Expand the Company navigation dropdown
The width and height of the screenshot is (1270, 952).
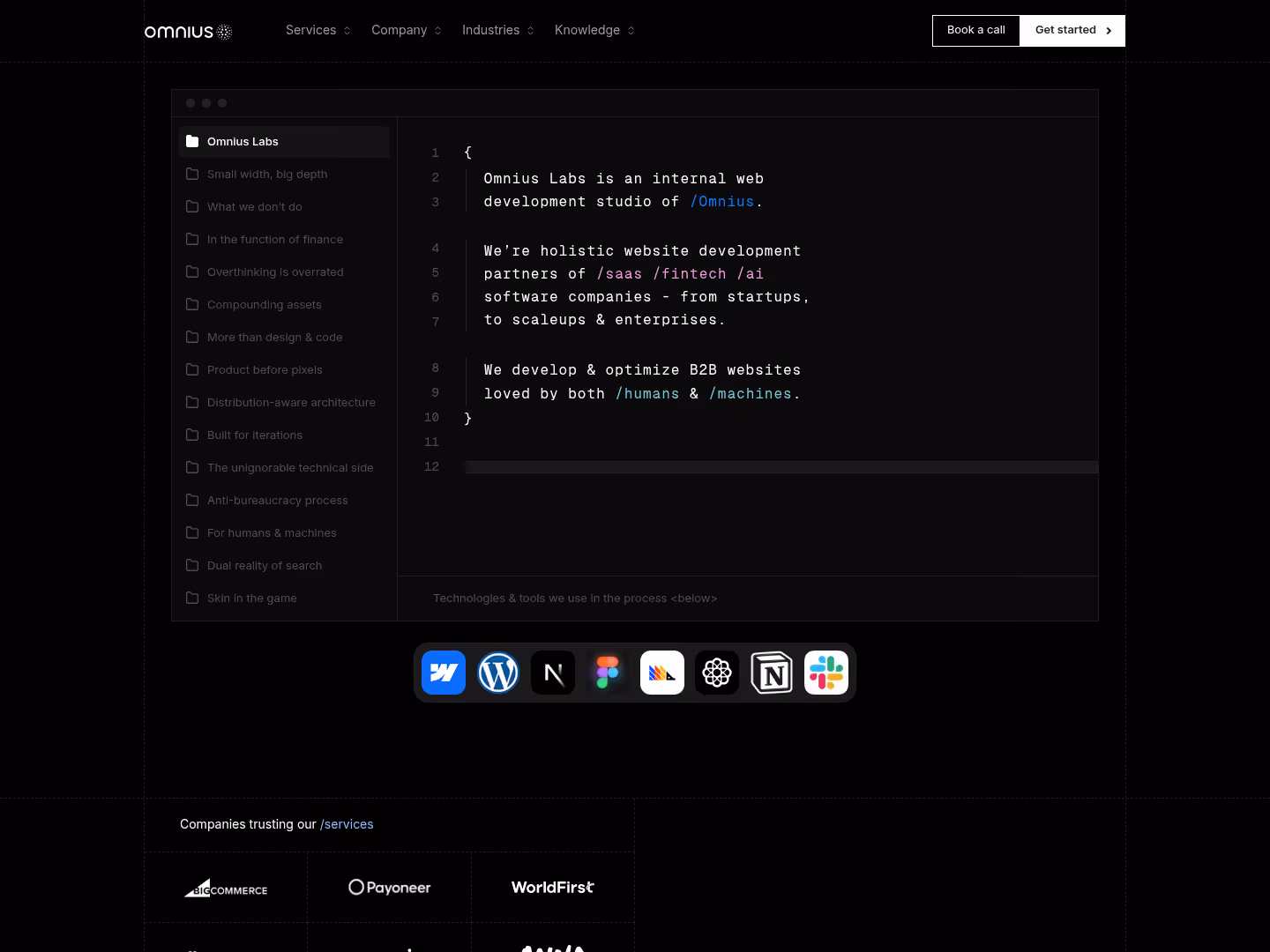pos(406,30)
